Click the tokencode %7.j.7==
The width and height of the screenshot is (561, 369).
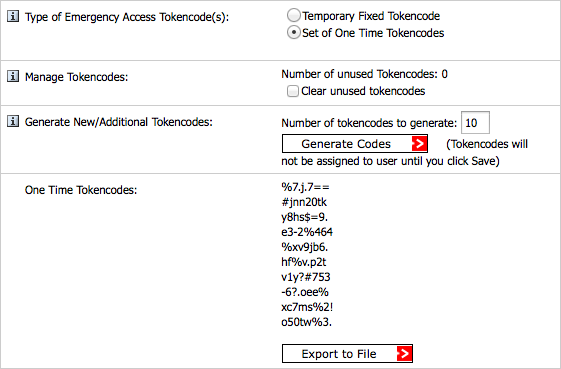coord(305,187)
